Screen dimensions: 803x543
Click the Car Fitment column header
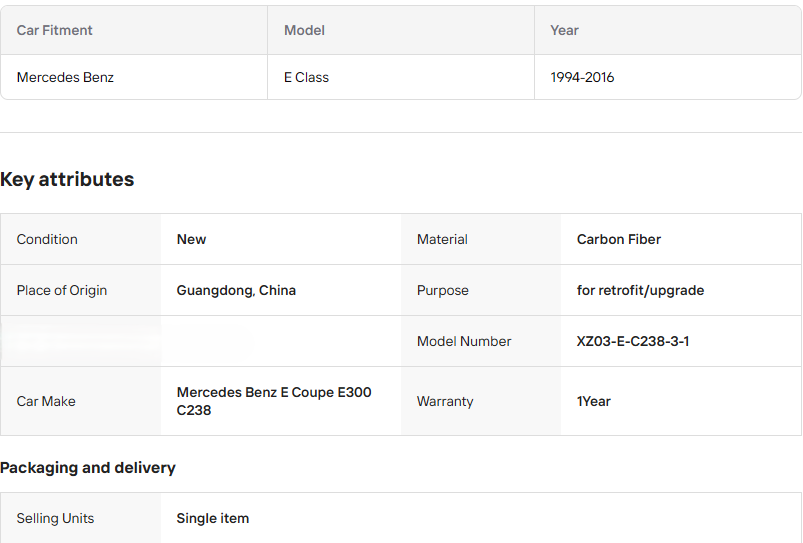point(55,30)
